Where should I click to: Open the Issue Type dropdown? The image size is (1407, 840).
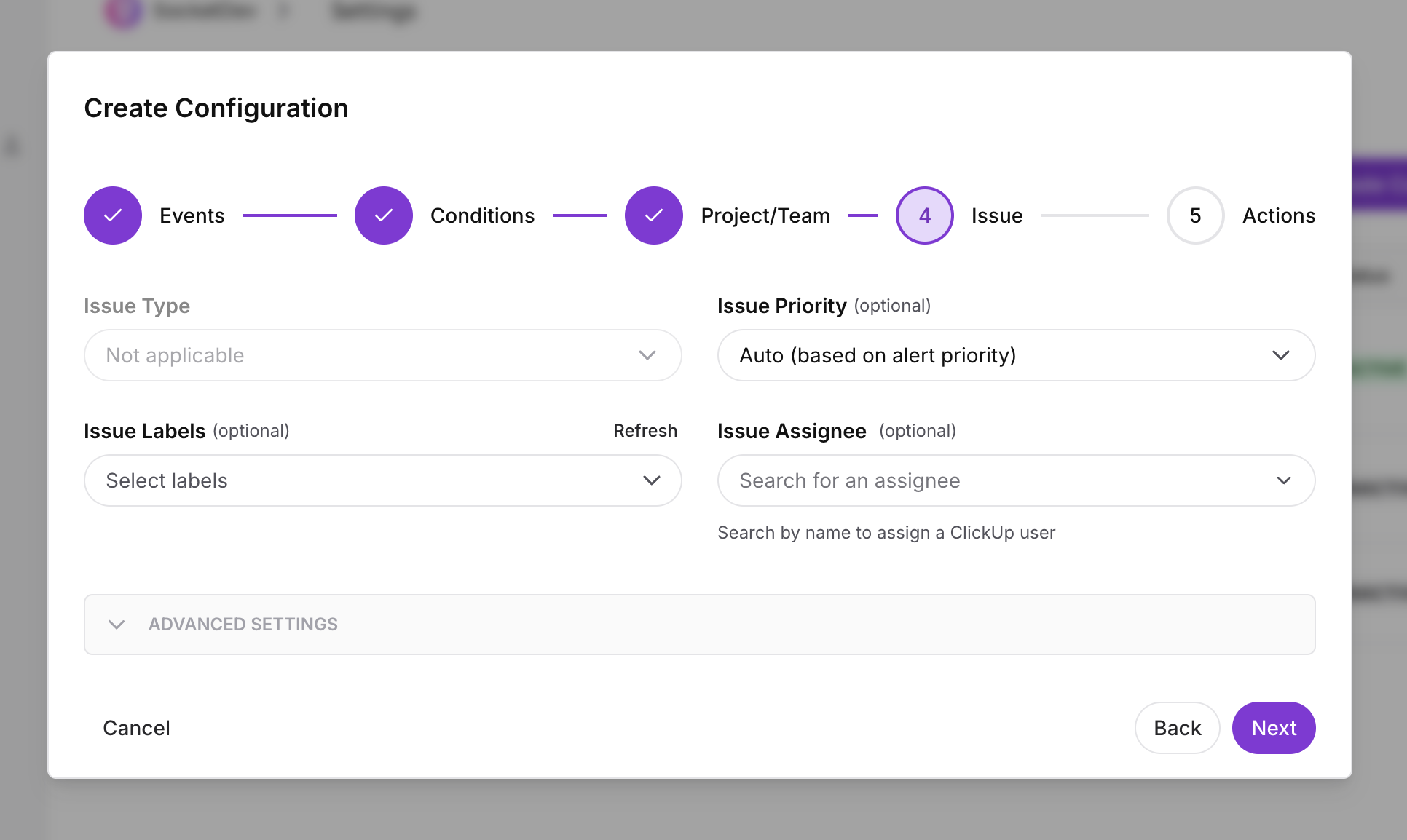(x=383, y=355)
